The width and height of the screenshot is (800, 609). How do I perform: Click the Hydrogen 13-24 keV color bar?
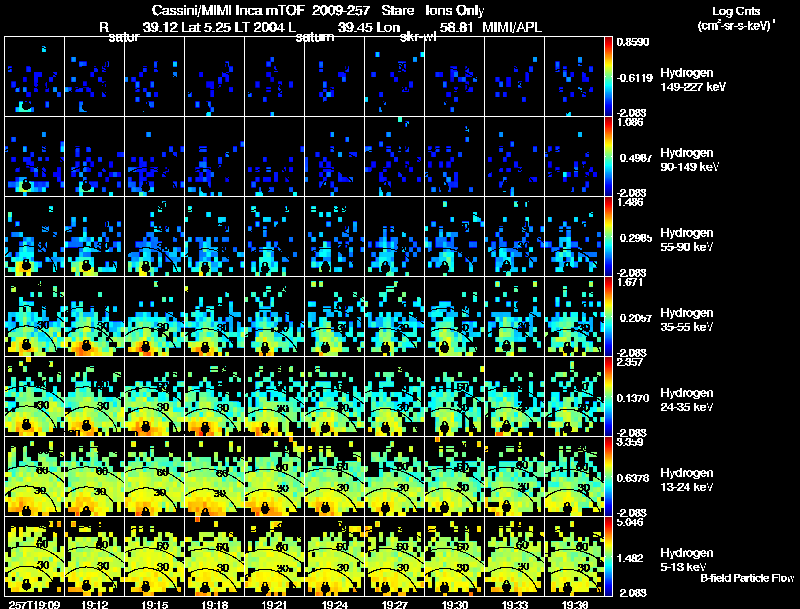pyautogui.click(x=608, y=477)
